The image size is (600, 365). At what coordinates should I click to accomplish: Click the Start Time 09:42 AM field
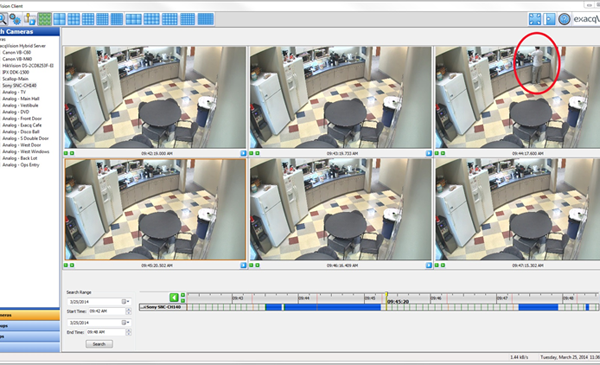coord(107,311)
